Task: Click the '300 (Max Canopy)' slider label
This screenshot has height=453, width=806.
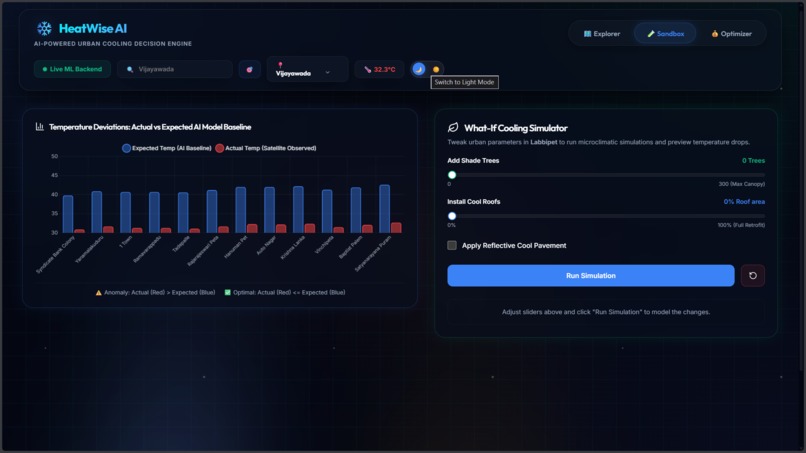Action: 742,184
